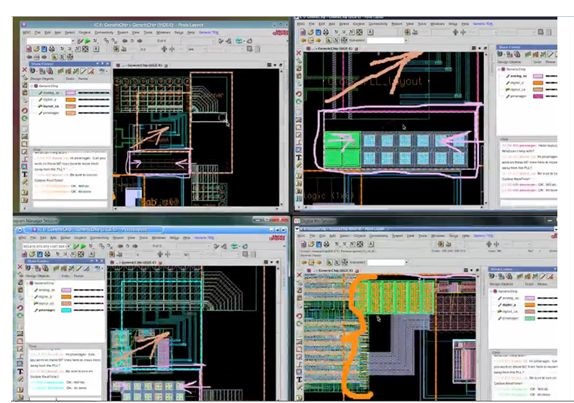Select Text tool in top-right window sidebar
Viewport: 574px width, 403px height.
(299, 158)
